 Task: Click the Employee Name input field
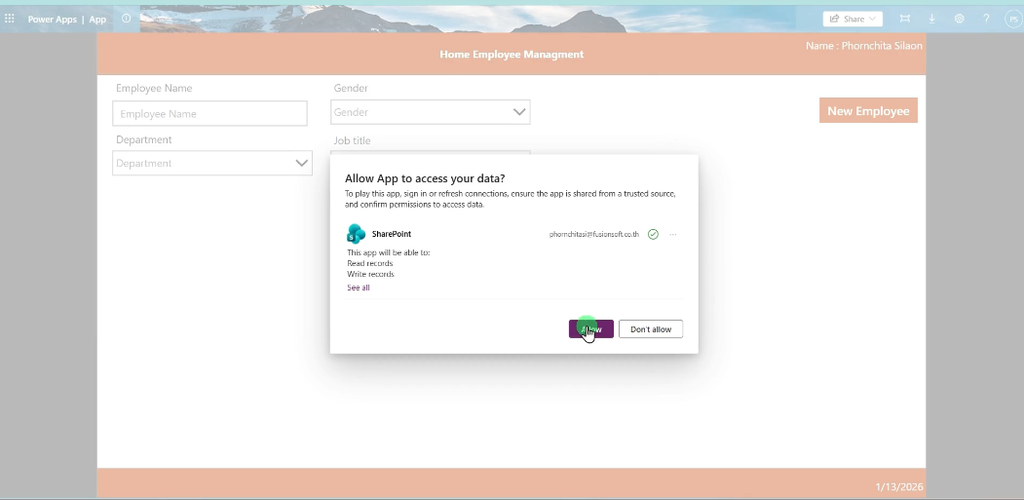point(210,114)
